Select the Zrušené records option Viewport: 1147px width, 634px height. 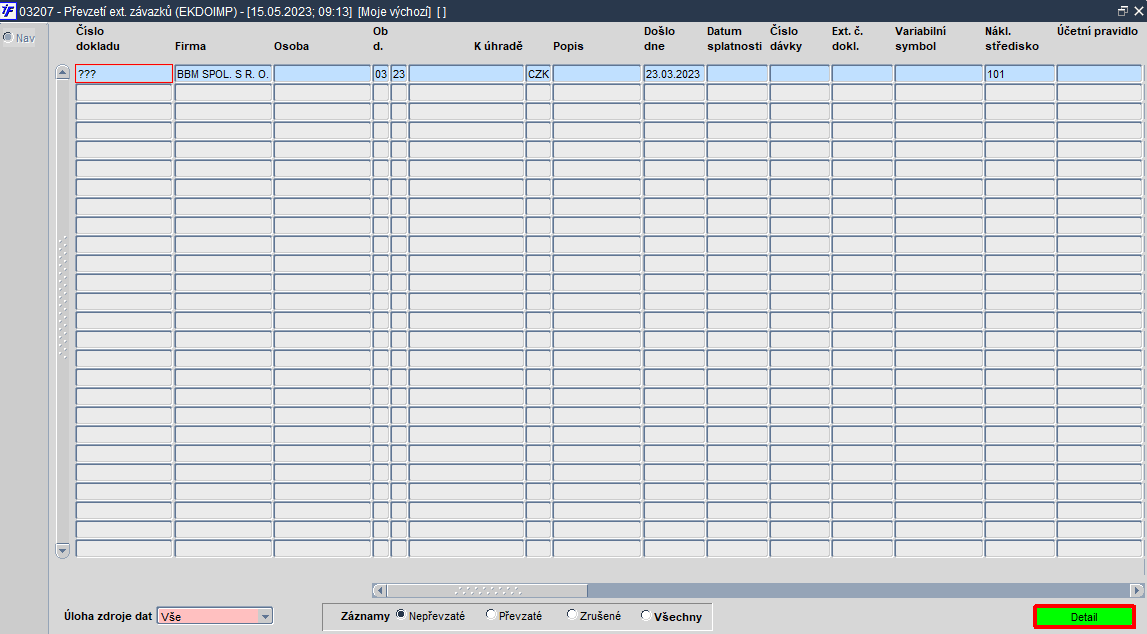[572, 615]
